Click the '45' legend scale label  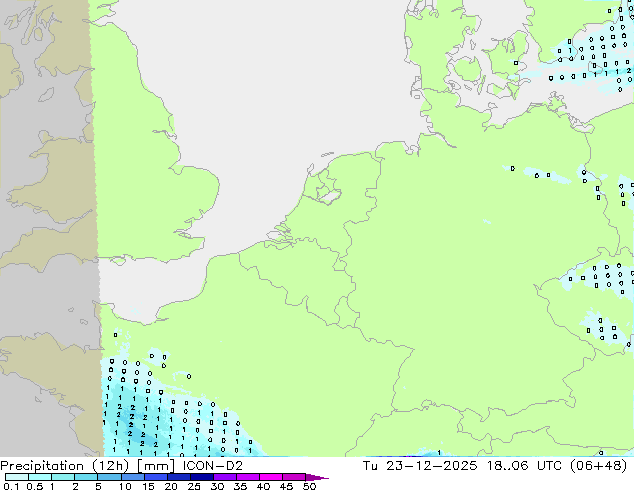pos(286,486)
